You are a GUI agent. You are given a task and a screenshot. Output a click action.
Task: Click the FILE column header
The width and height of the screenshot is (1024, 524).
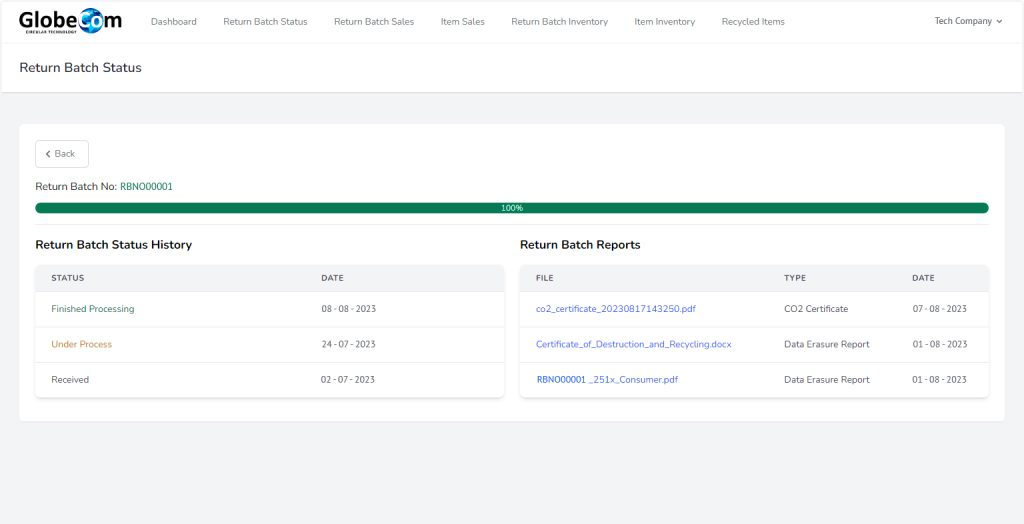pyautogui.click(x=545, y=278)
